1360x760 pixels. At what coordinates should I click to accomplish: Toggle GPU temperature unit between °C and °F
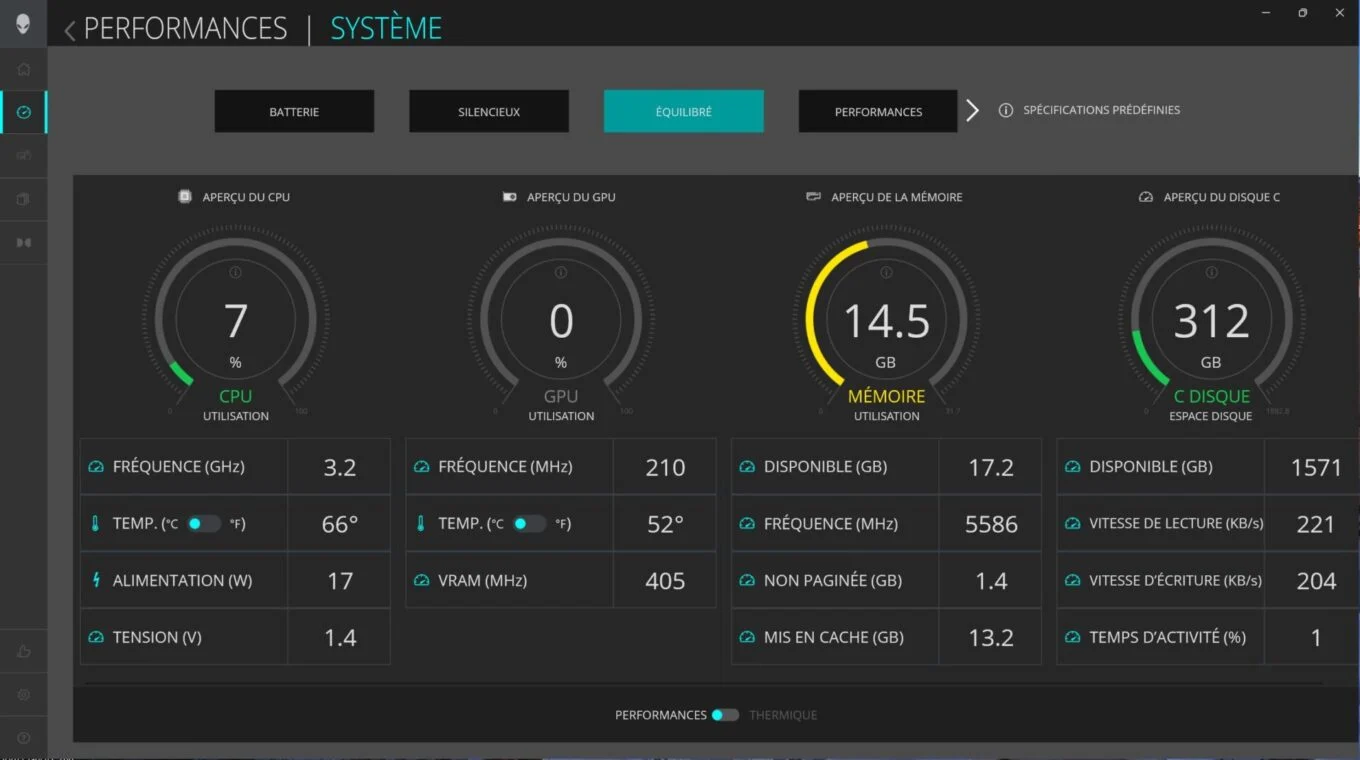tap(529, 523)
